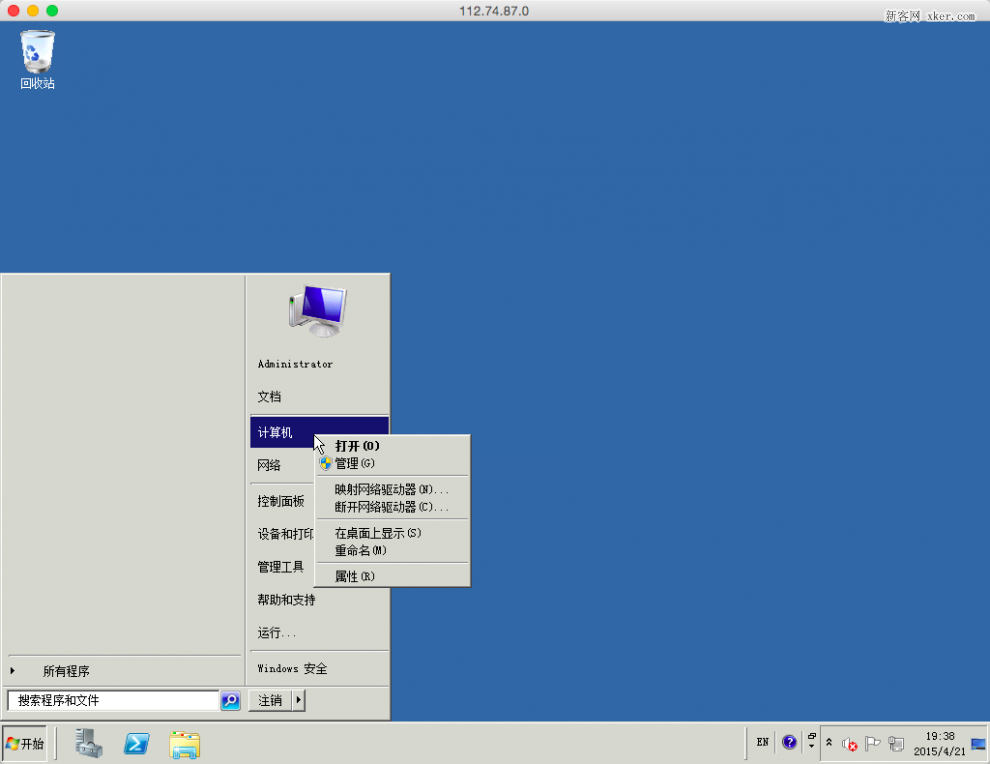Click the muted volume tray icon

[849, 744]
